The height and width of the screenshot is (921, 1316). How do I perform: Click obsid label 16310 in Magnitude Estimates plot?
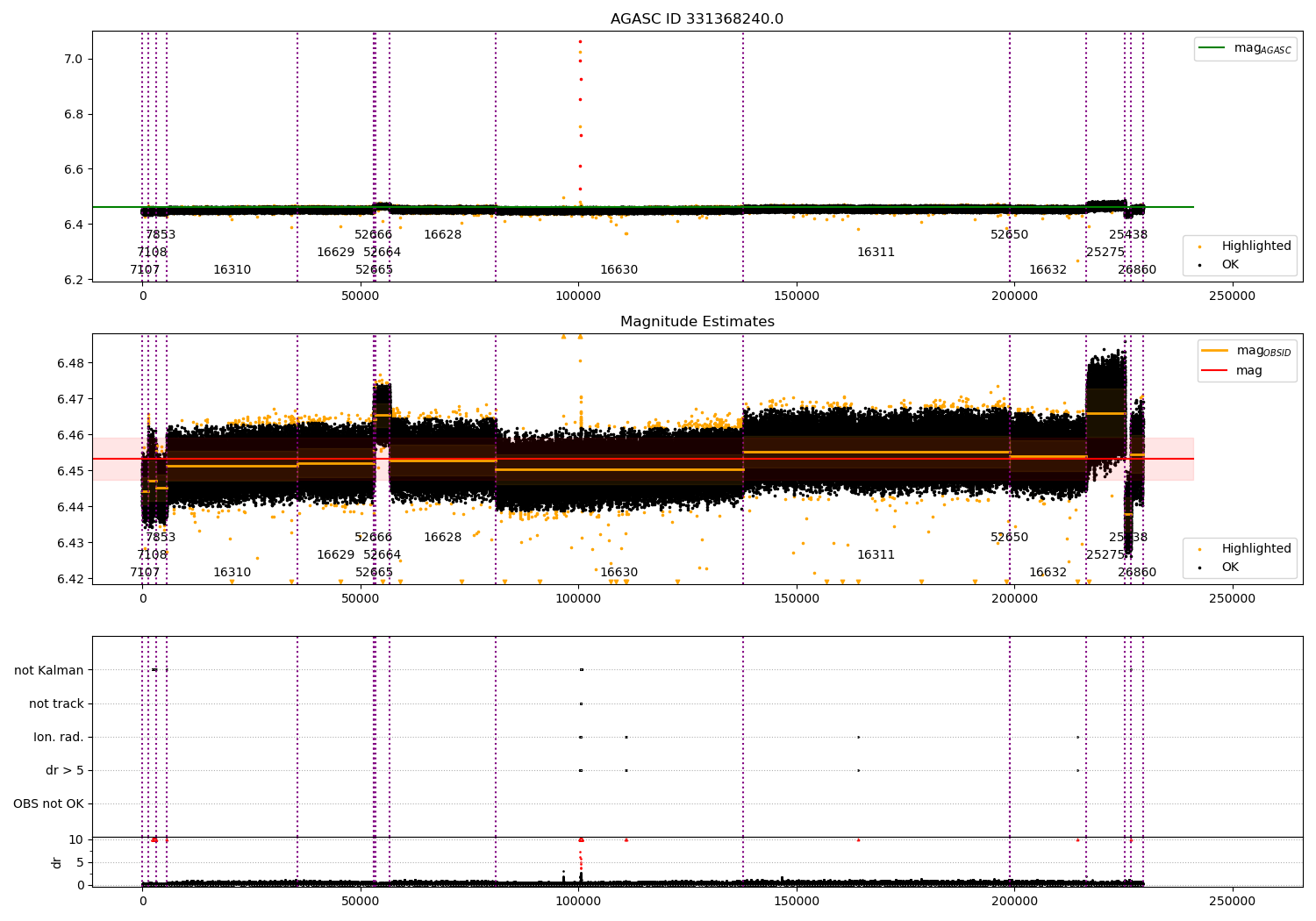point(232,573)
